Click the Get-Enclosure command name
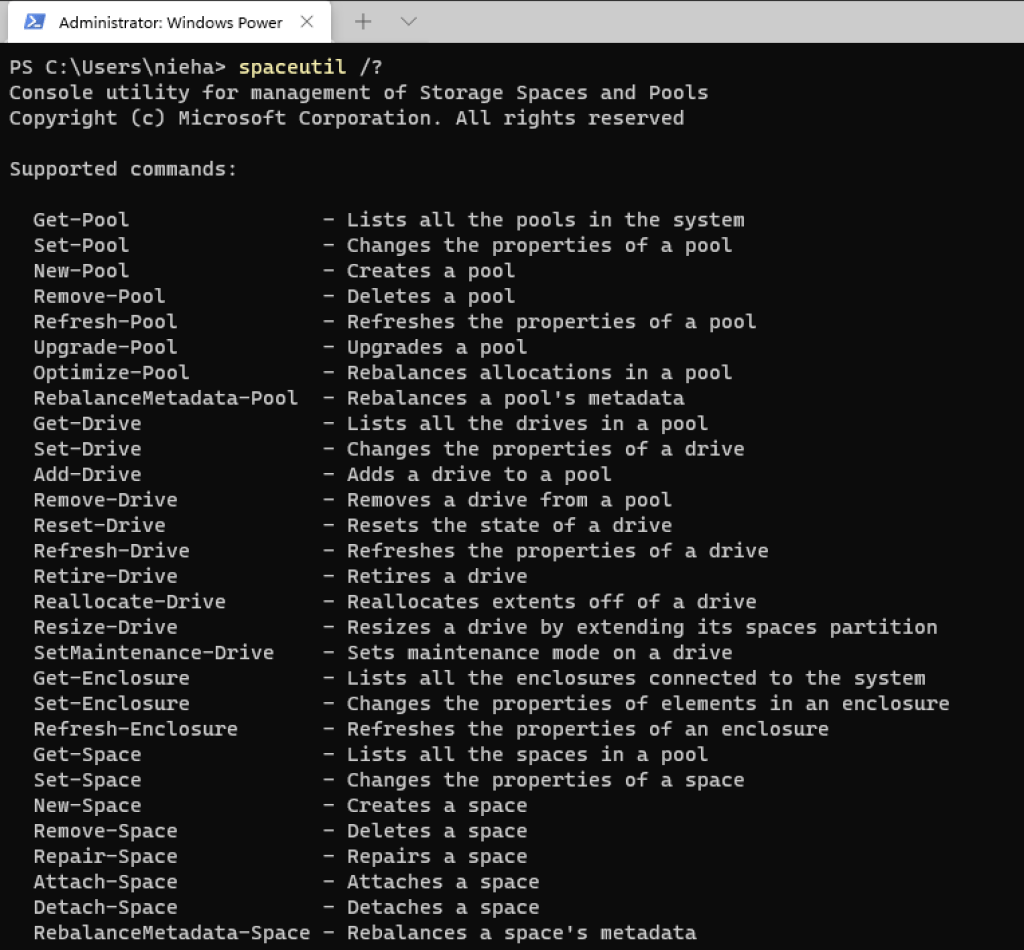 click(111, 678)
